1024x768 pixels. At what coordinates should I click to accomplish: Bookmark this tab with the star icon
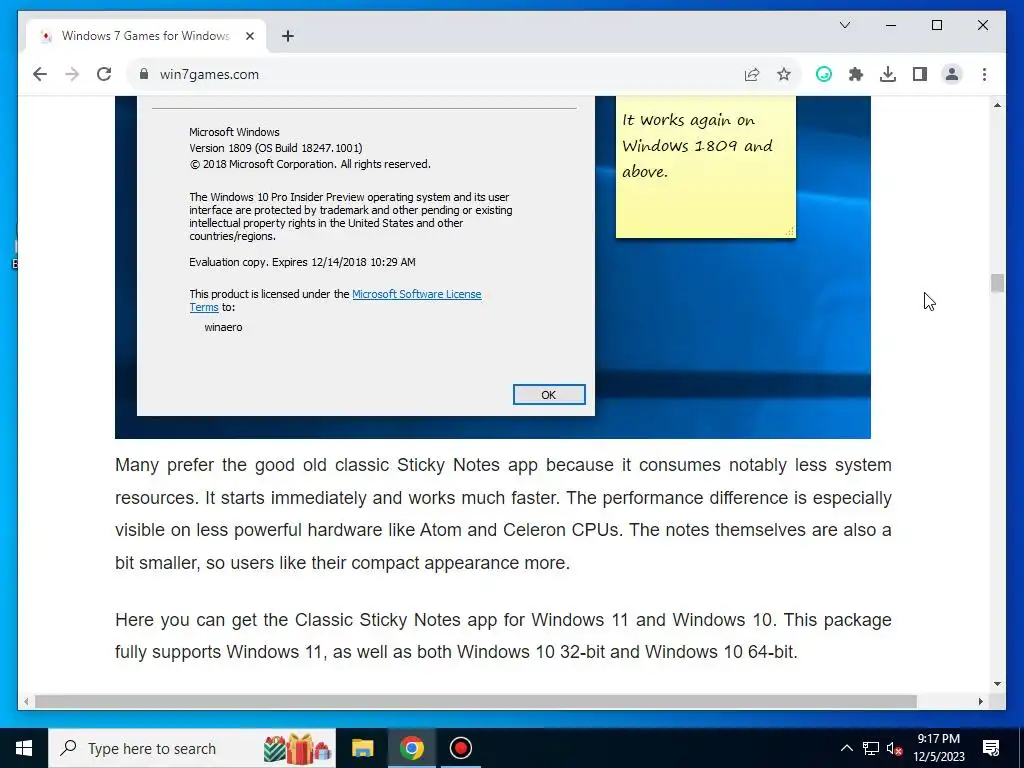[784, 74]
